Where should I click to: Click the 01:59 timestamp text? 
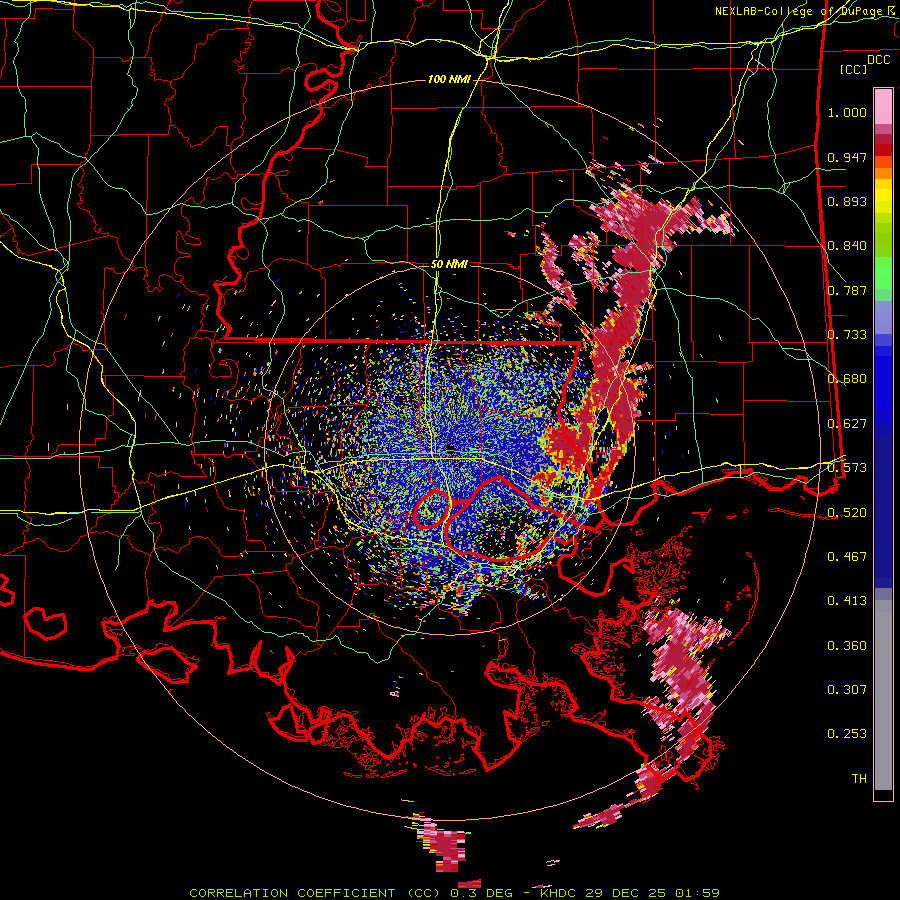(x=697, y=893)
